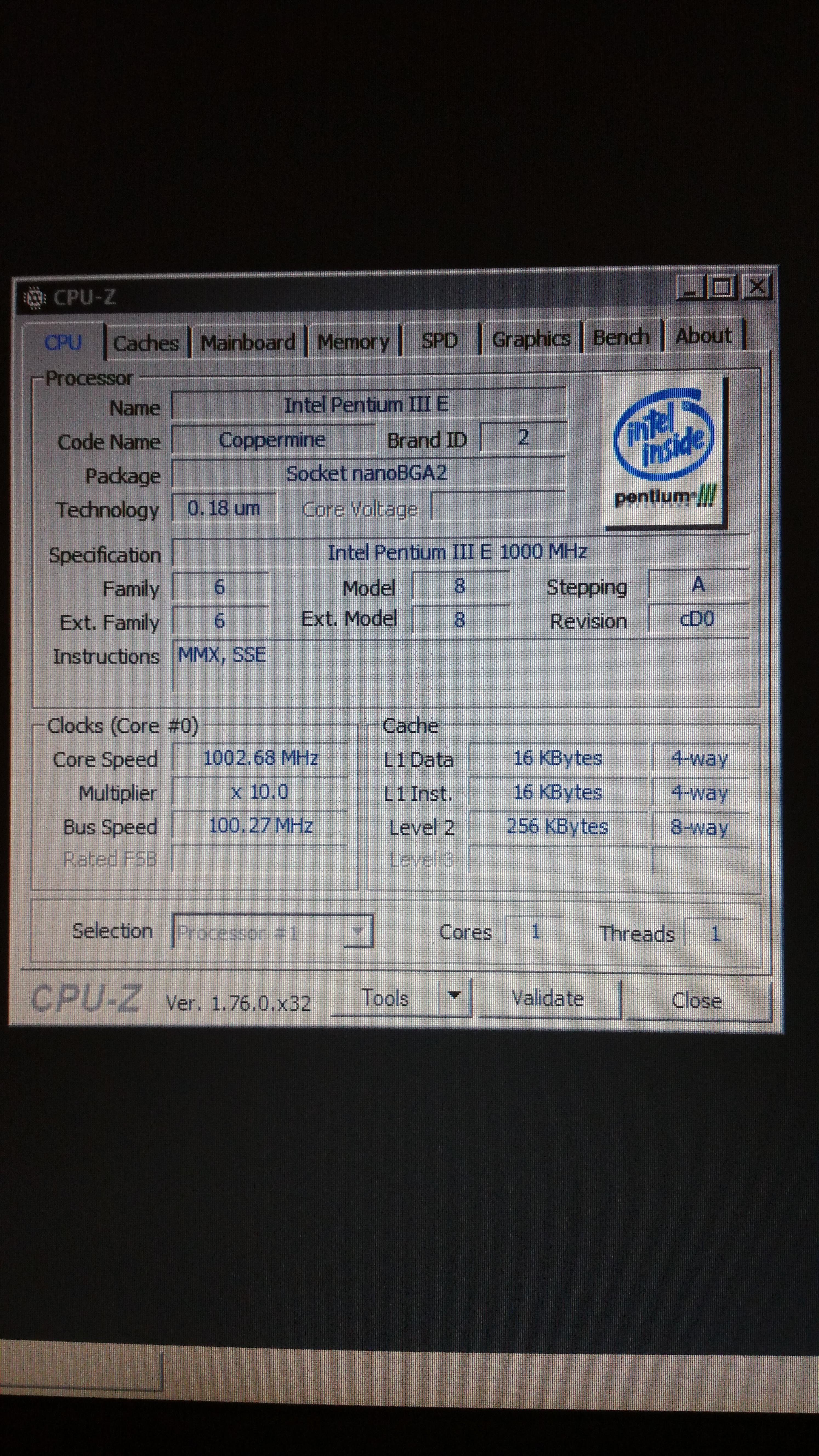Click the Specification field text

pos(458,552)
